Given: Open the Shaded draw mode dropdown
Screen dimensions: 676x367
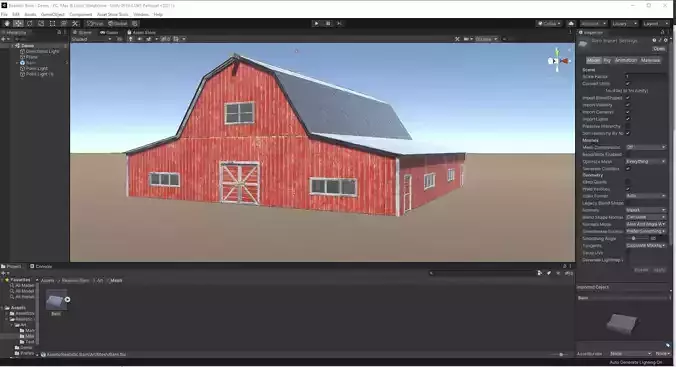Looking at the screenshot, I should (91, 39).
